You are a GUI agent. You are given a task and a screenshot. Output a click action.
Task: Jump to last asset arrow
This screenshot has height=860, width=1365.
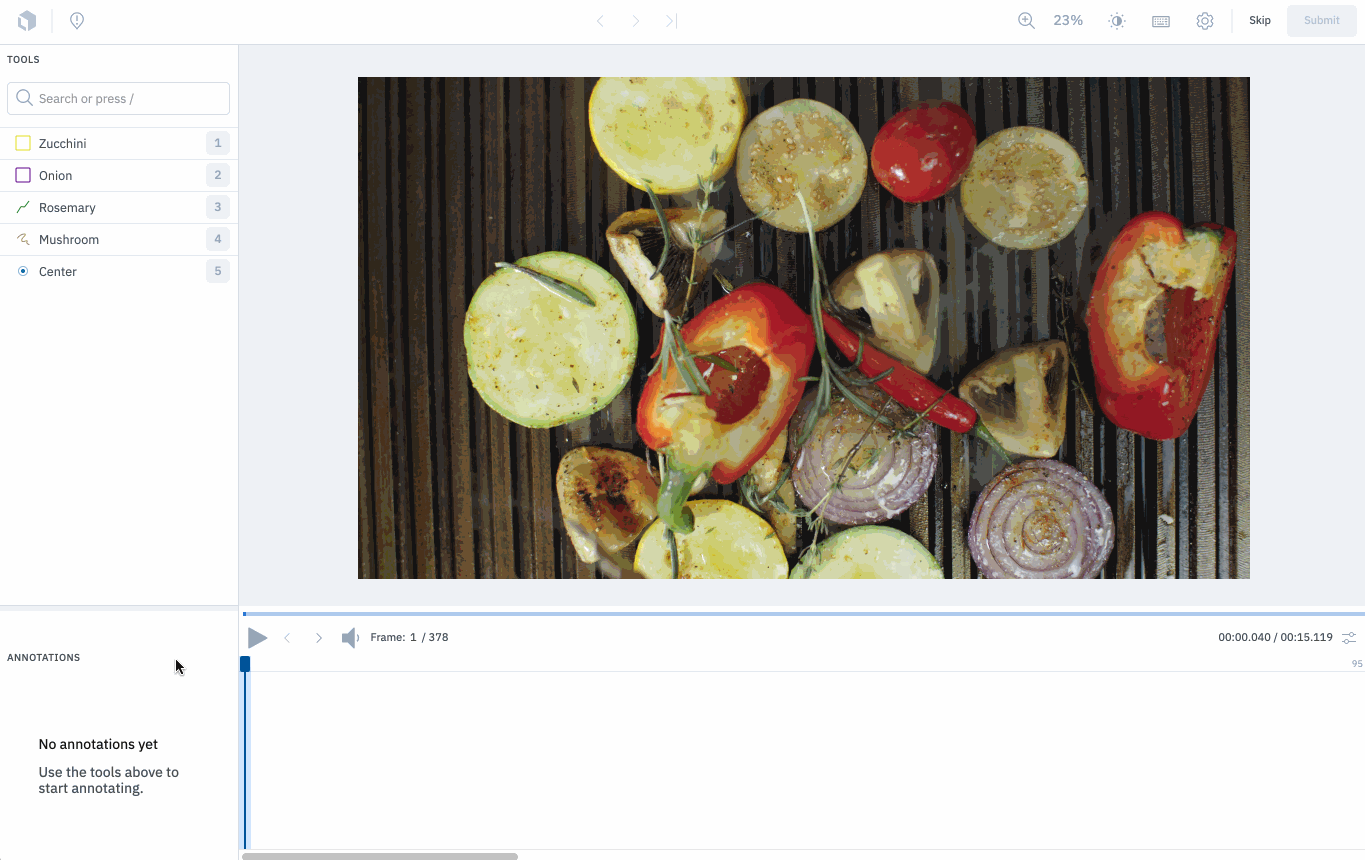click(671, 21)
